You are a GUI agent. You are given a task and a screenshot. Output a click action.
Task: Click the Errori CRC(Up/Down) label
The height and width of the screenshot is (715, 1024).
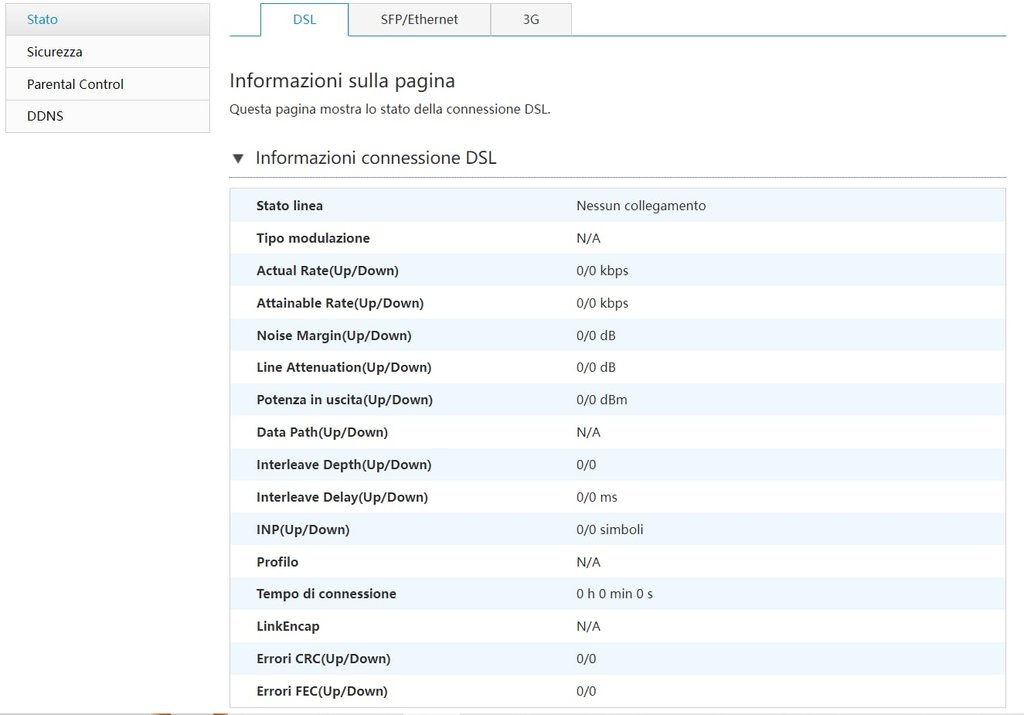323,659
